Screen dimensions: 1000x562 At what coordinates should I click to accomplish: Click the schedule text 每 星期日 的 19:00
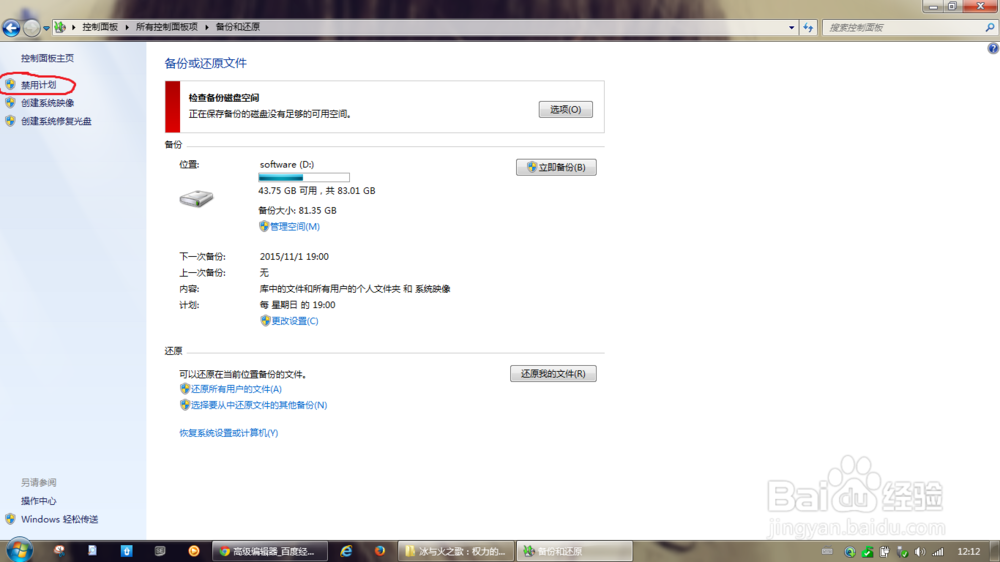tap(297, 305)
